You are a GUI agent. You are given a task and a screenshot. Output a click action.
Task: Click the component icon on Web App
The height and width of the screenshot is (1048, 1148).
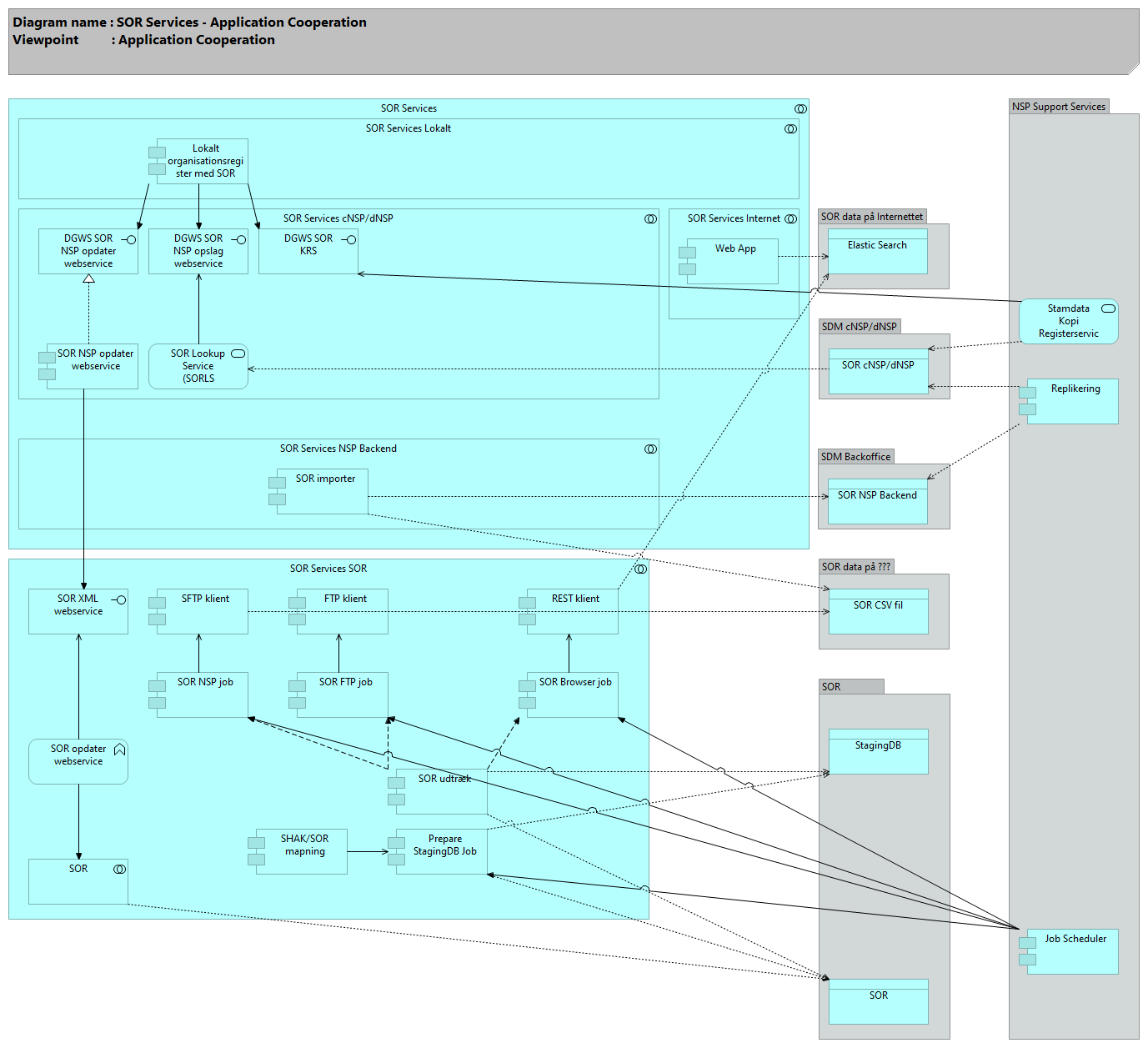687,261
